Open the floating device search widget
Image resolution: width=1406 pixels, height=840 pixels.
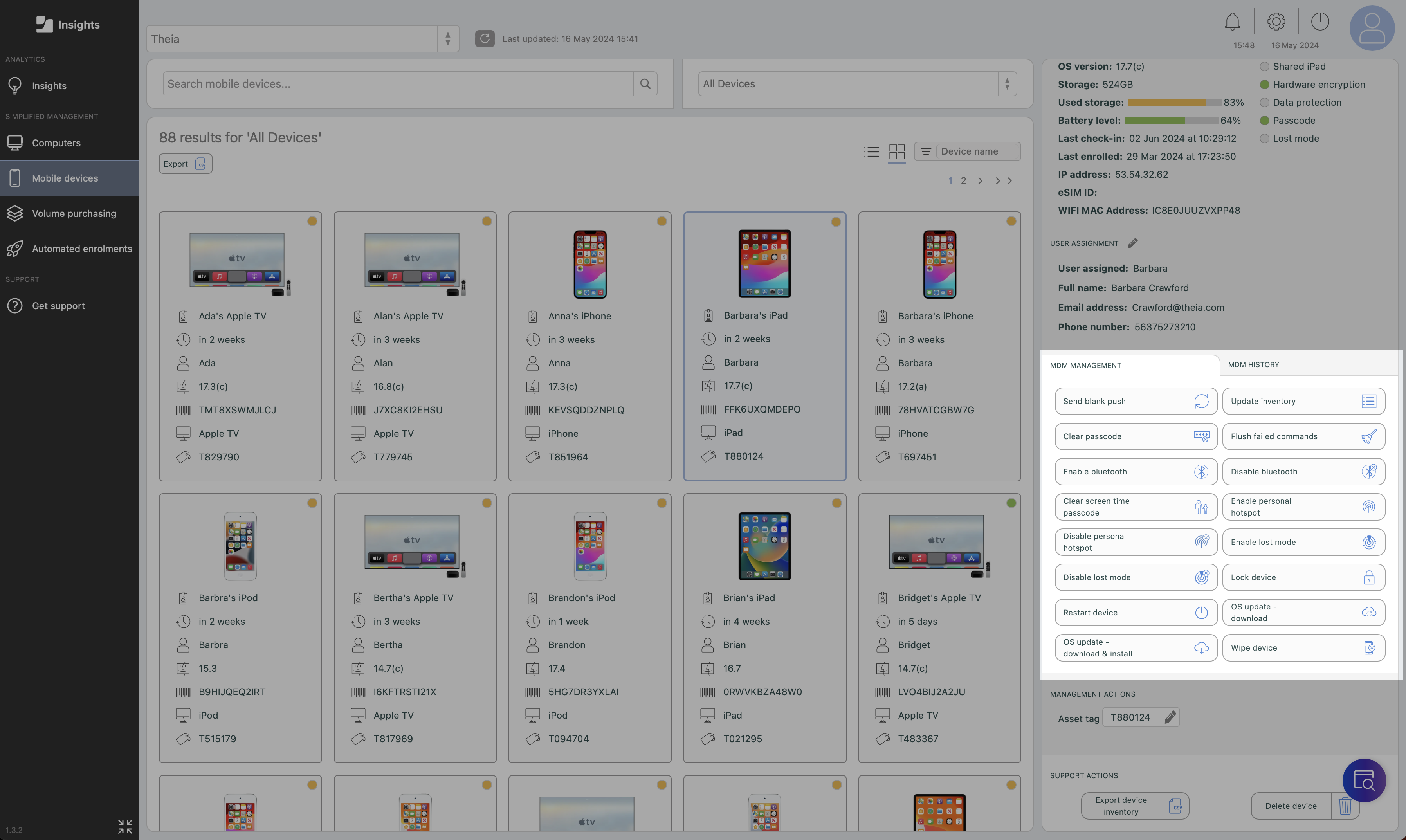pos(1364,781)
